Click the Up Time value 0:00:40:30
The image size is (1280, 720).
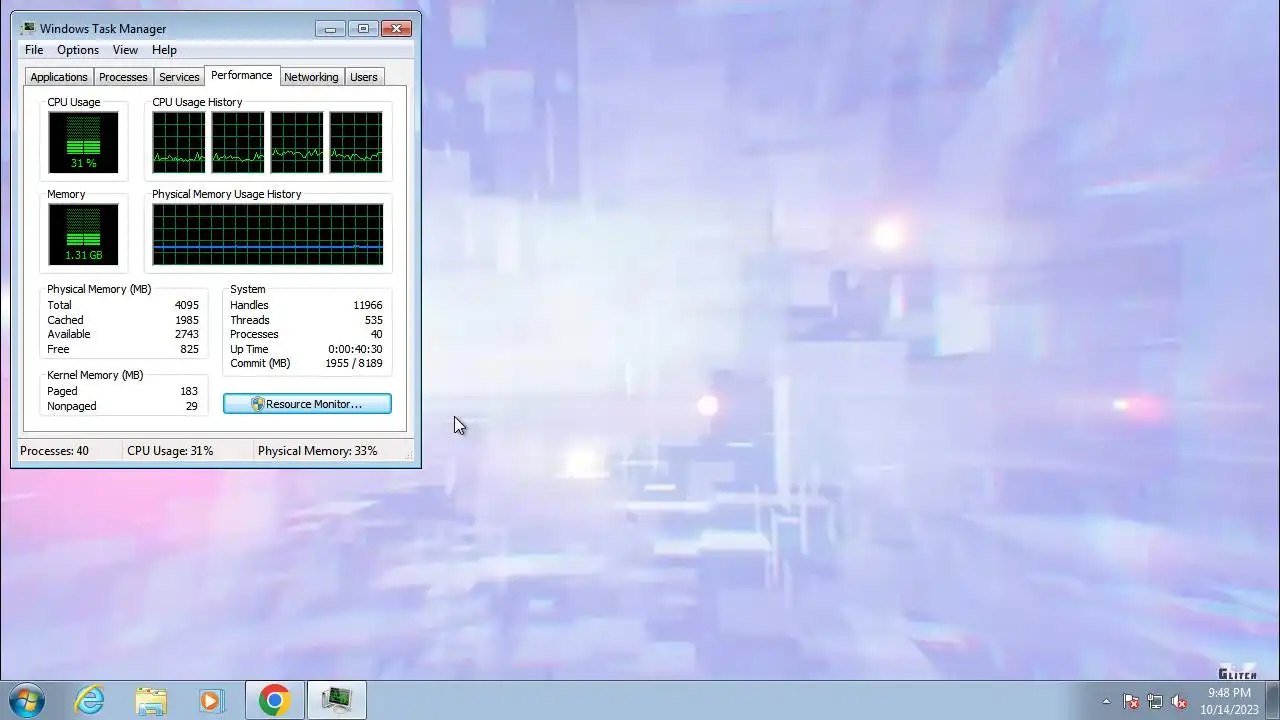pyautogui.click(x=355, y=349)
